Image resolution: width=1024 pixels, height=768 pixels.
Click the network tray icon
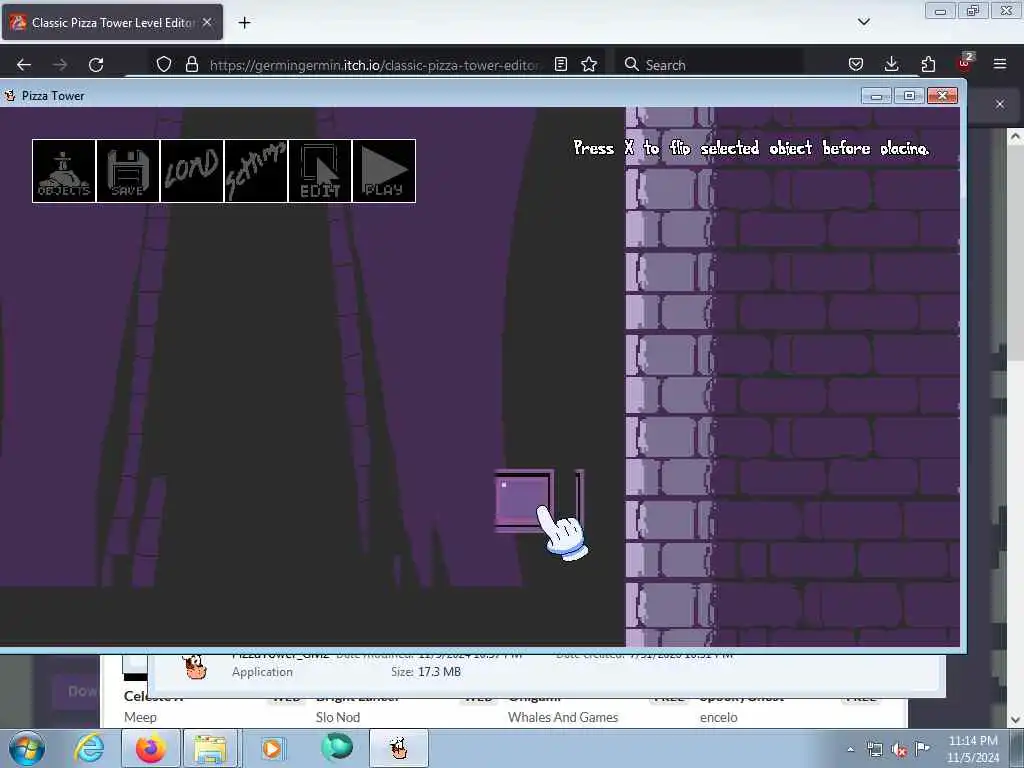[874, 750]
